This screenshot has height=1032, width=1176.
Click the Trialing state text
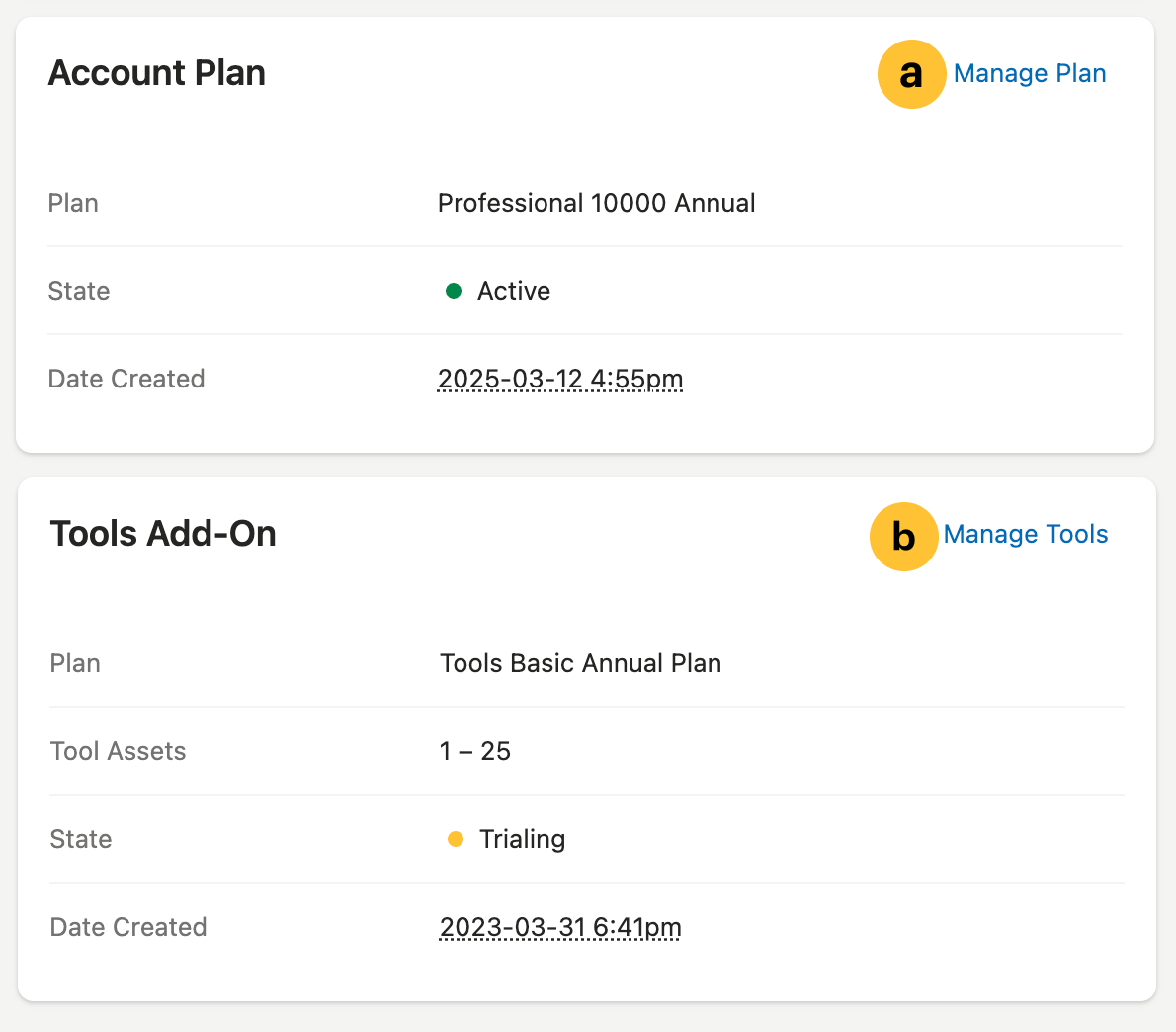point(522,839)
